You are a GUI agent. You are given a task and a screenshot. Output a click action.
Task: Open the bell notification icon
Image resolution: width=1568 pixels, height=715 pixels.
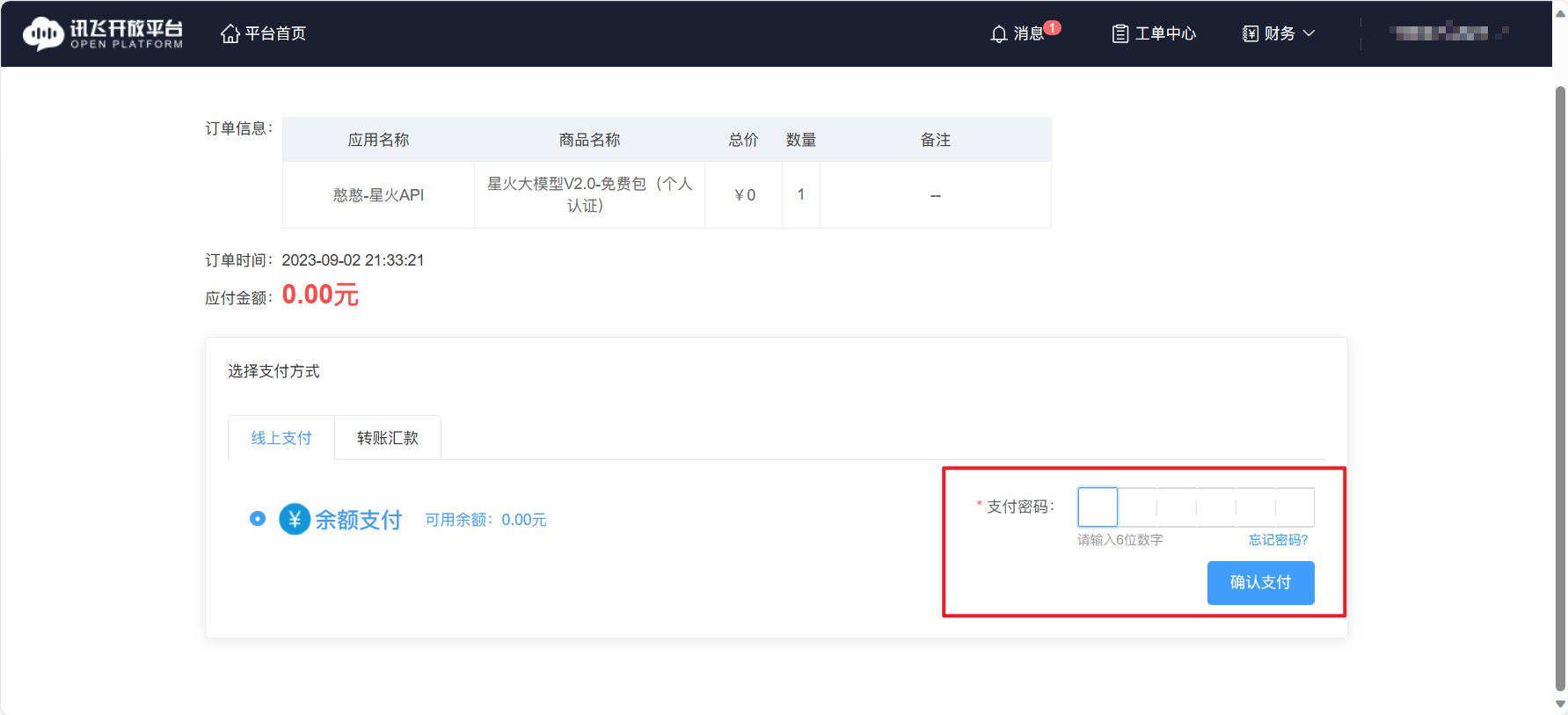[998, 34]
